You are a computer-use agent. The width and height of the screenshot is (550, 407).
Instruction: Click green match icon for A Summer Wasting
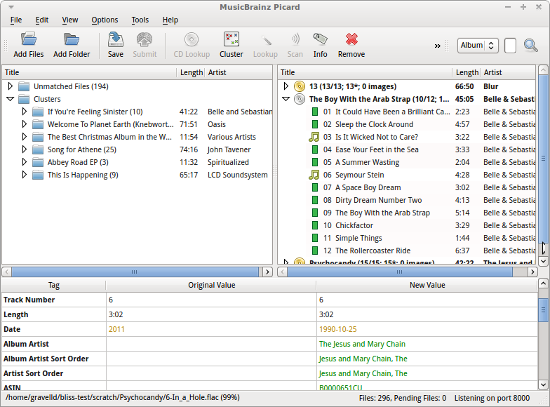pos(315,162)
